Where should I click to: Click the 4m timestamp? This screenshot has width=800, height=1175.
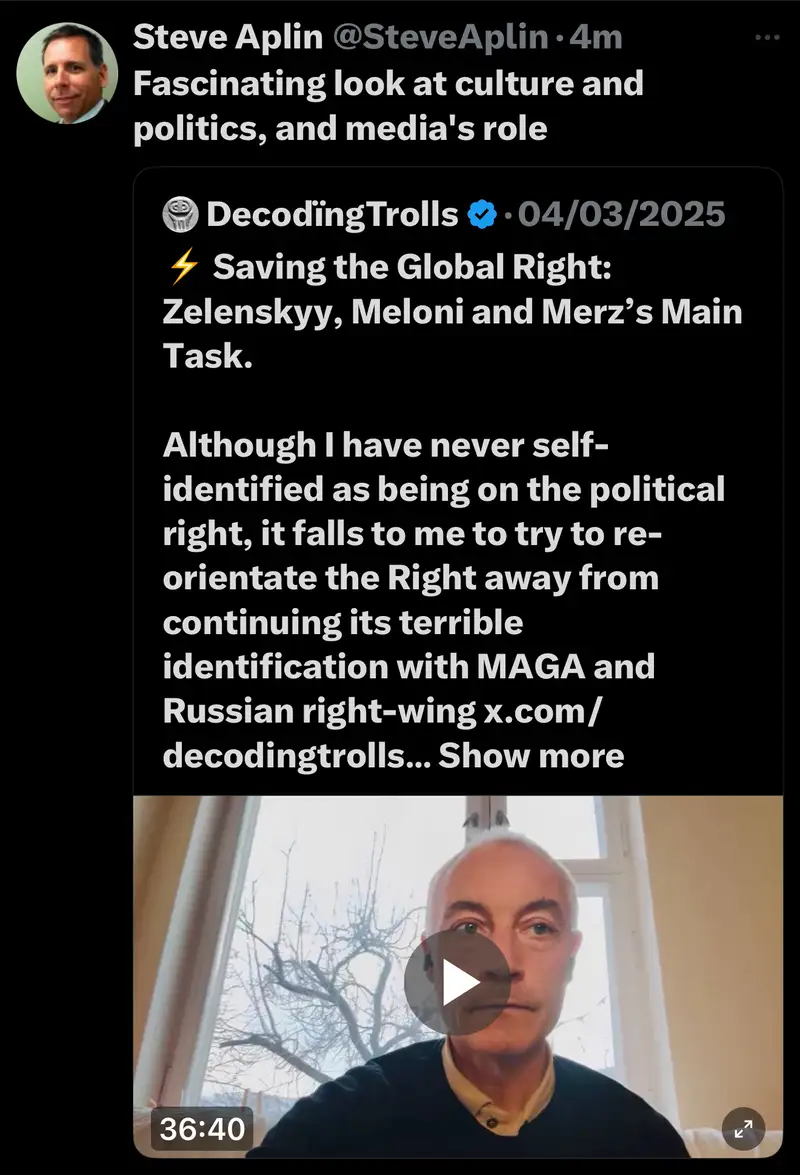coord(596,37)
